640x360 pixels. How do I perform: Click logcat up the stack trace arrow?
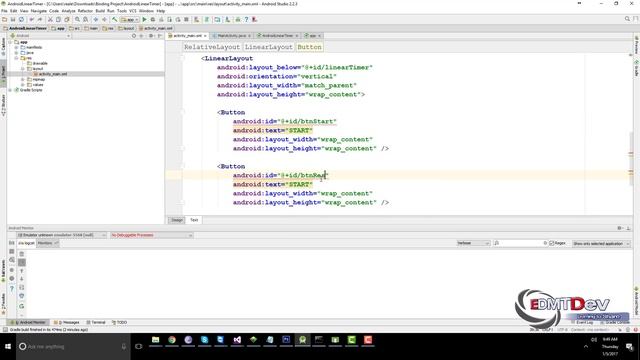tap(22, 271)
